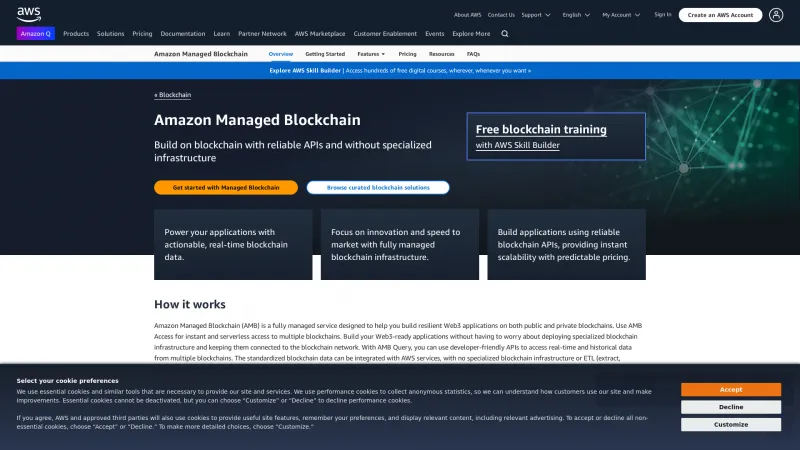Go to About AWS

click(467, 15)
